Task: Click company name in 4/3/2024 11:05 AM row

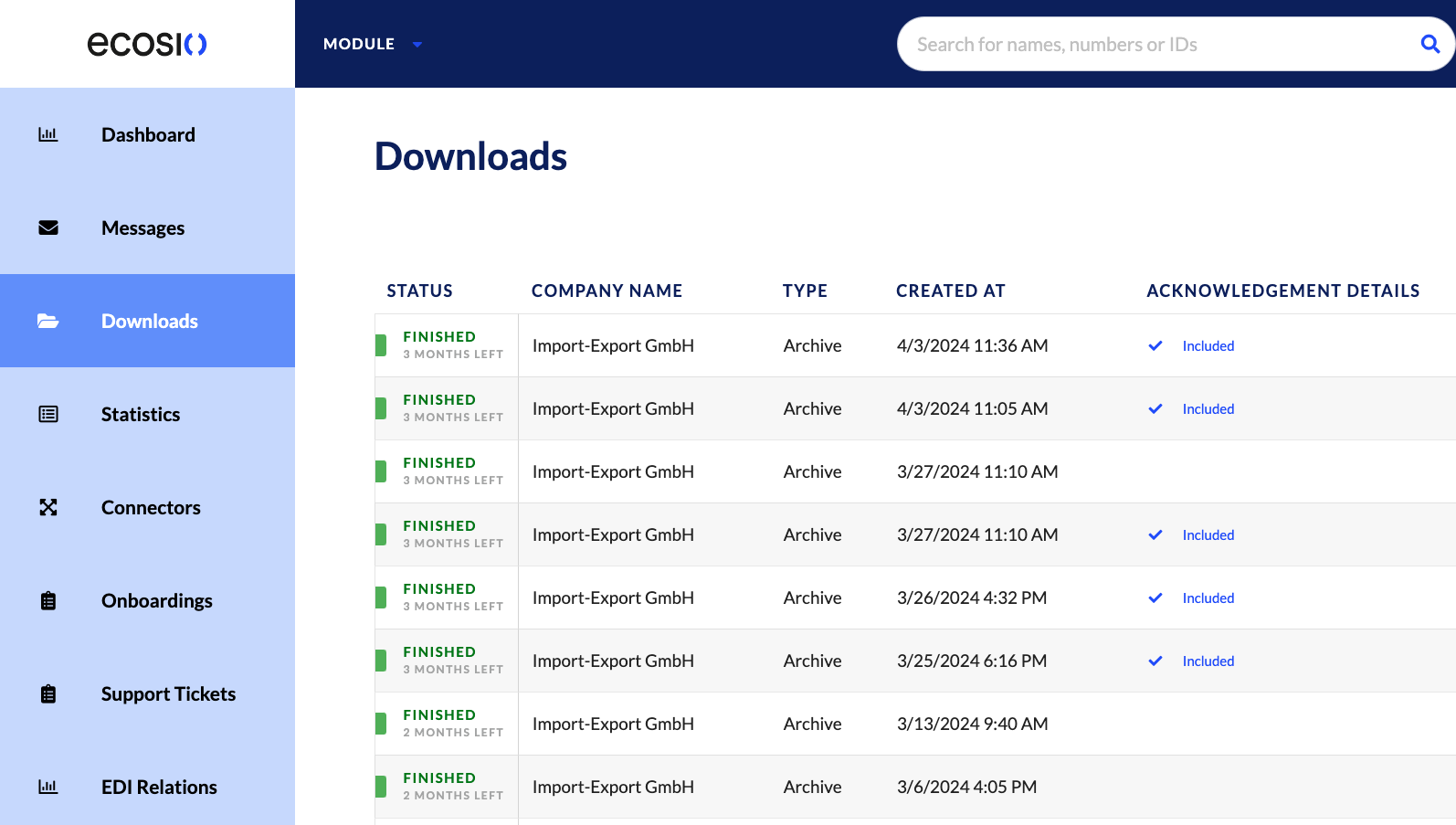Action: (x=613, y=408)
